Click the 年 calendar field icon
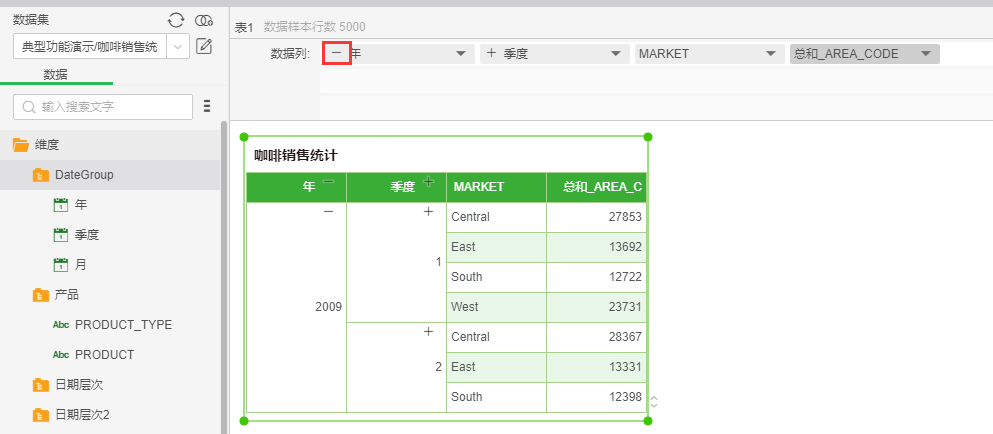 click(x=60, y=205)
